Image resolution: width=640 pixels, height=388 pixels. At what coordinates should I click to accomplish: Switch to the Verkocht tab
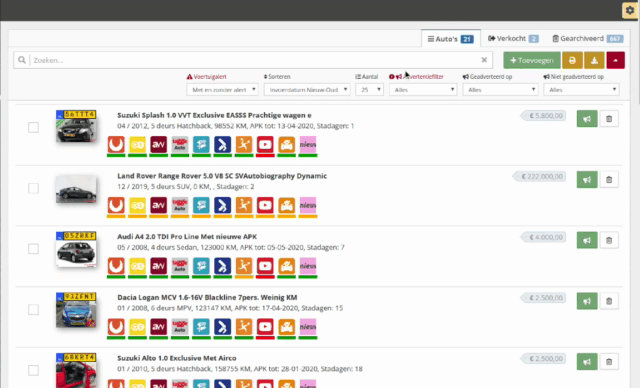(513, 38)
